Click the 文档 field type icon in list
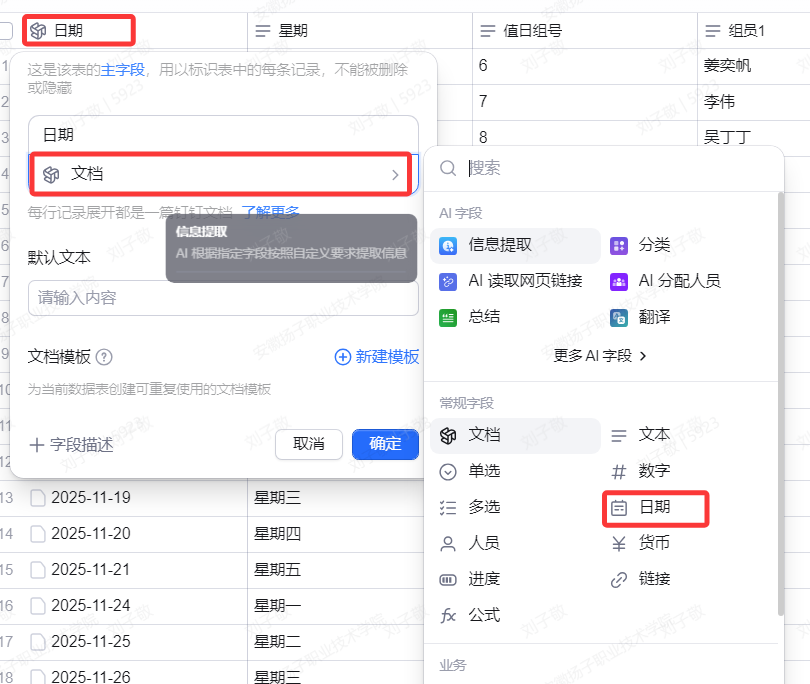810x684 pixels. [448, 436]
